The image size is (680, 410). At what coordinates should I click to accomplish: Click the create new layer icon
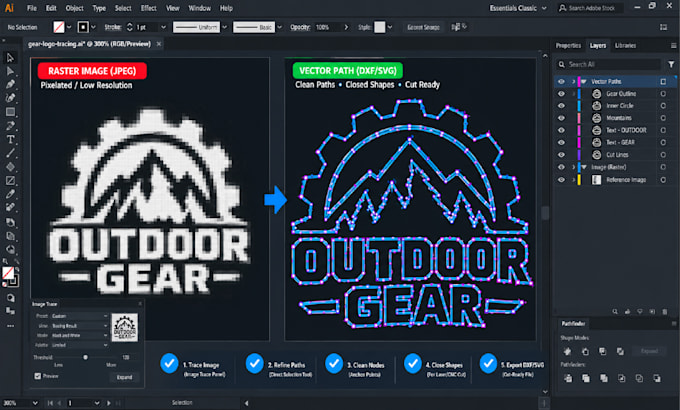tap(652, 312)
